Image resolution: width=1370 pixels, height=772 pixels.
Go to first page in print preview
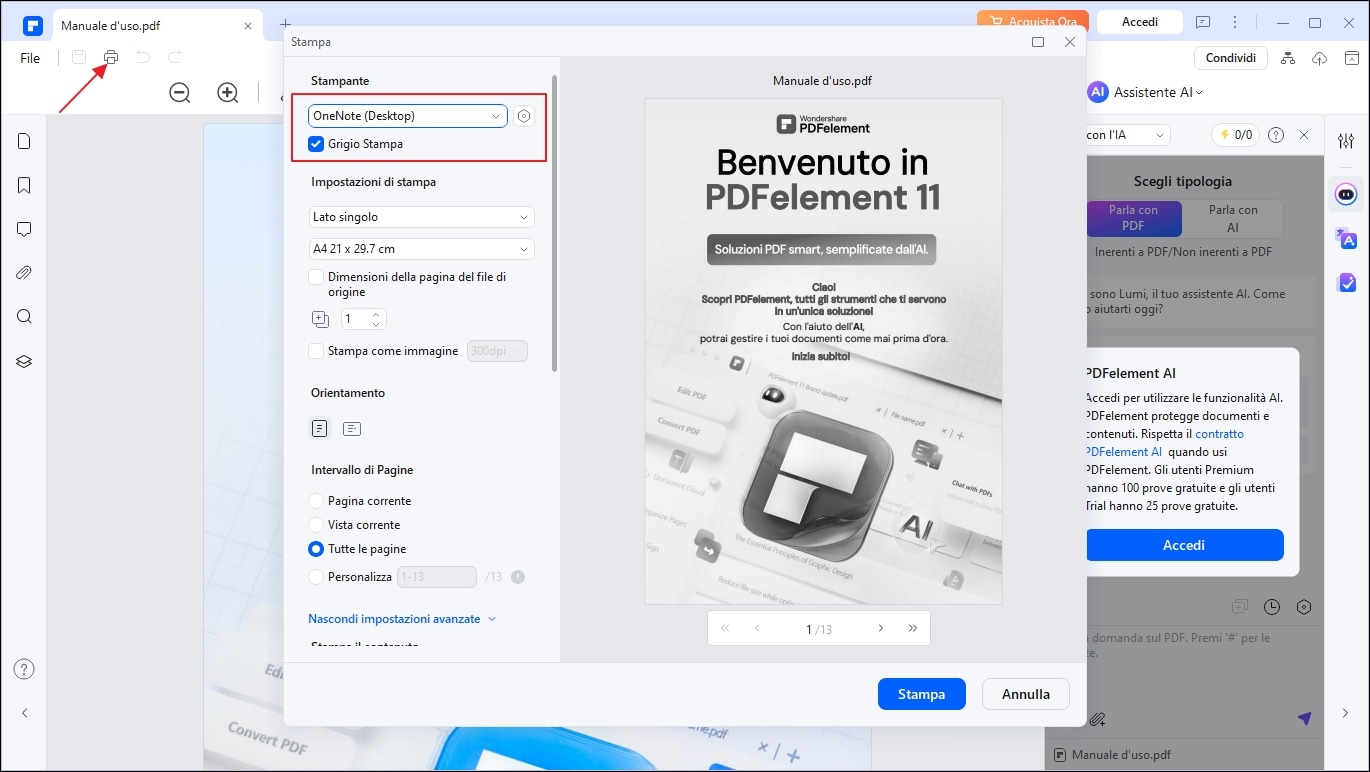tap(725, 629)
